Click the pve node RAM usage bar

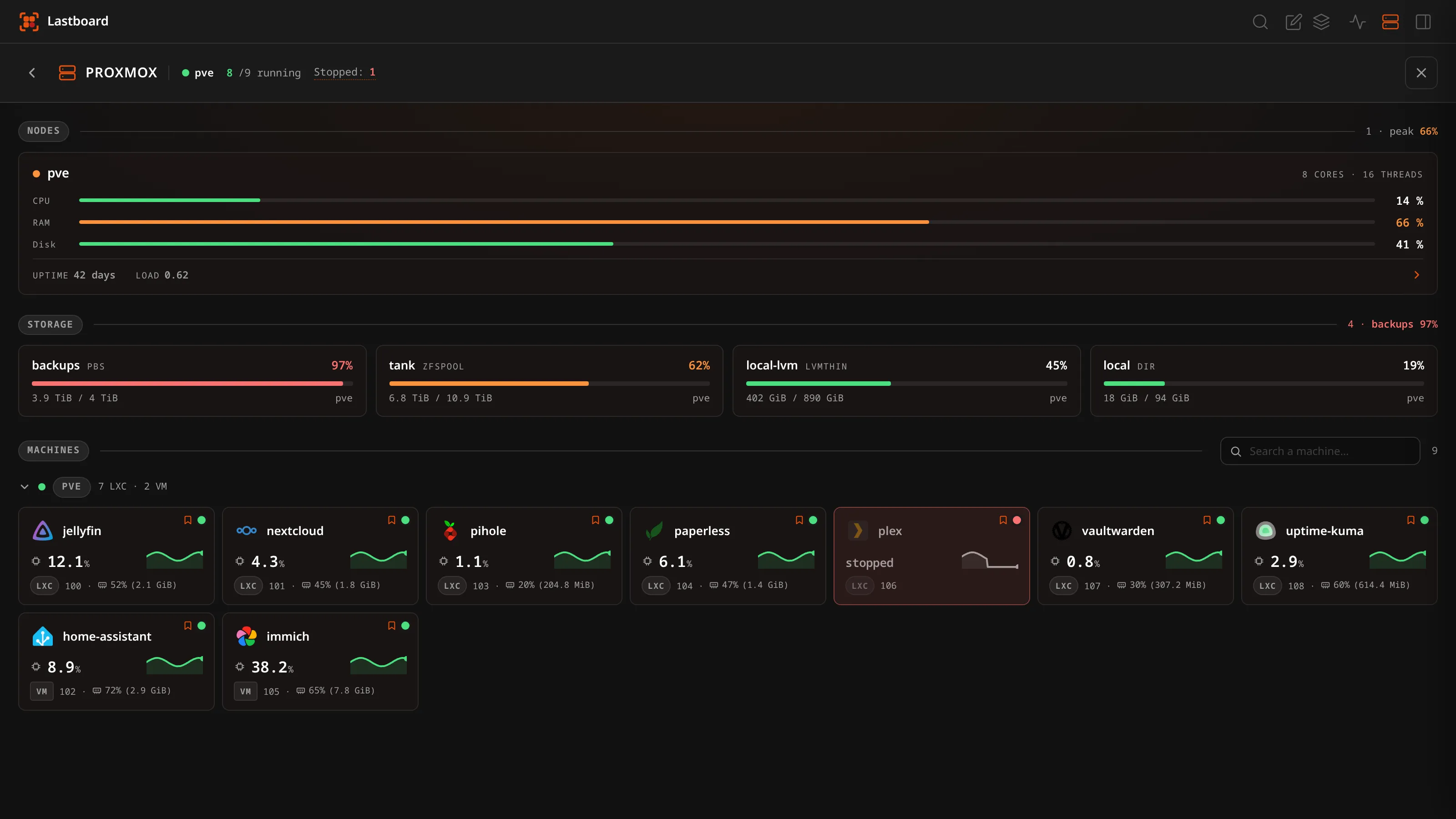(727, 222)
